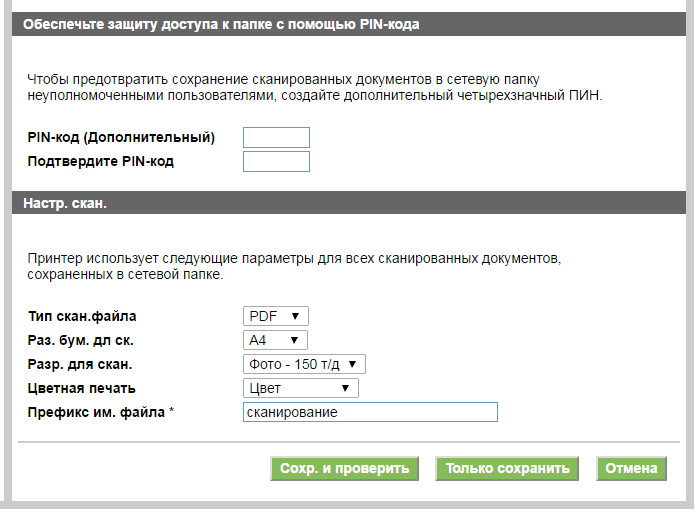Select the Подтвердите PIN-код label text

[x=101, y=162]
